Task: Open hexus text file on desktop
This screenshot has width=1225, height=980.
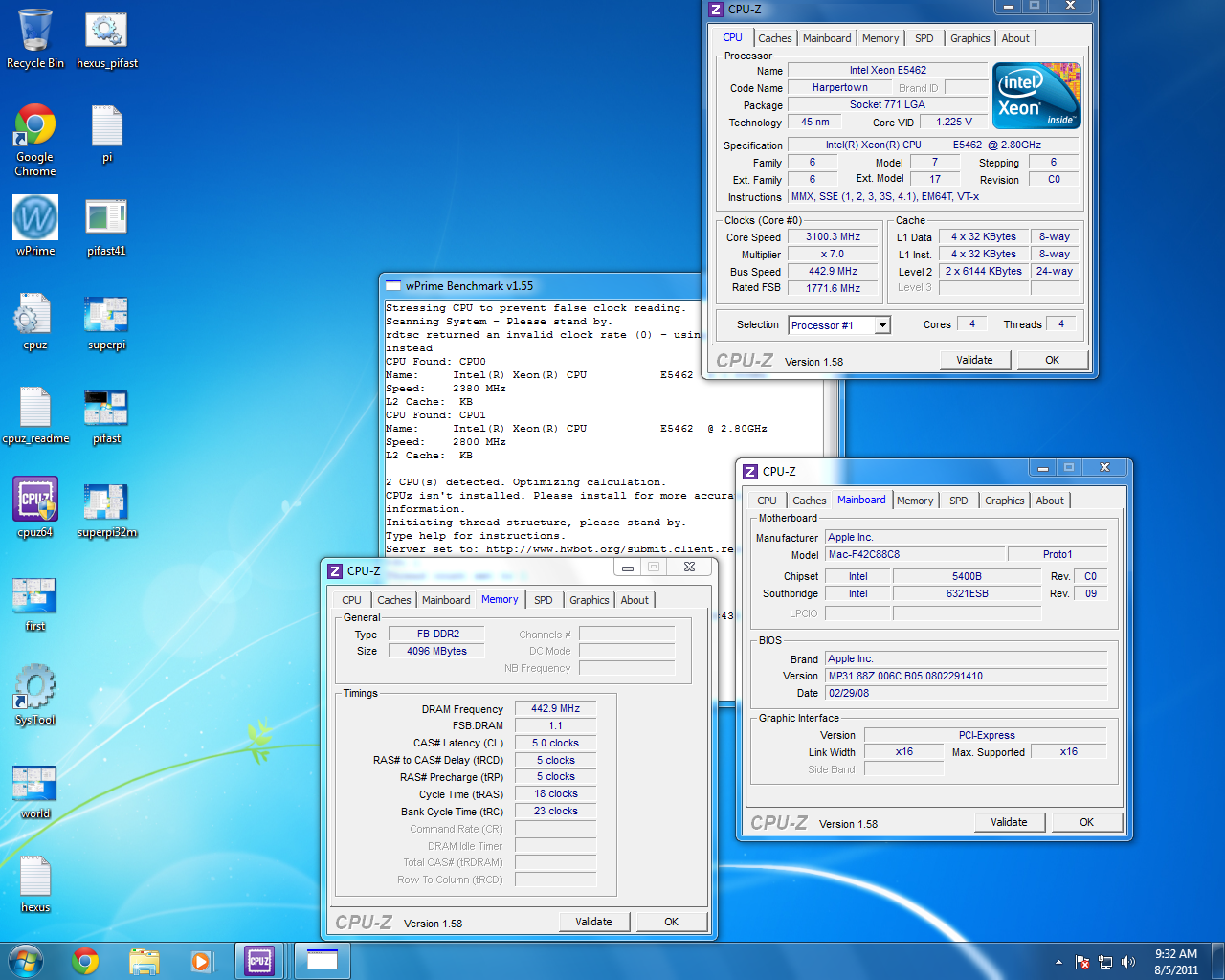Action: point(35,882)
